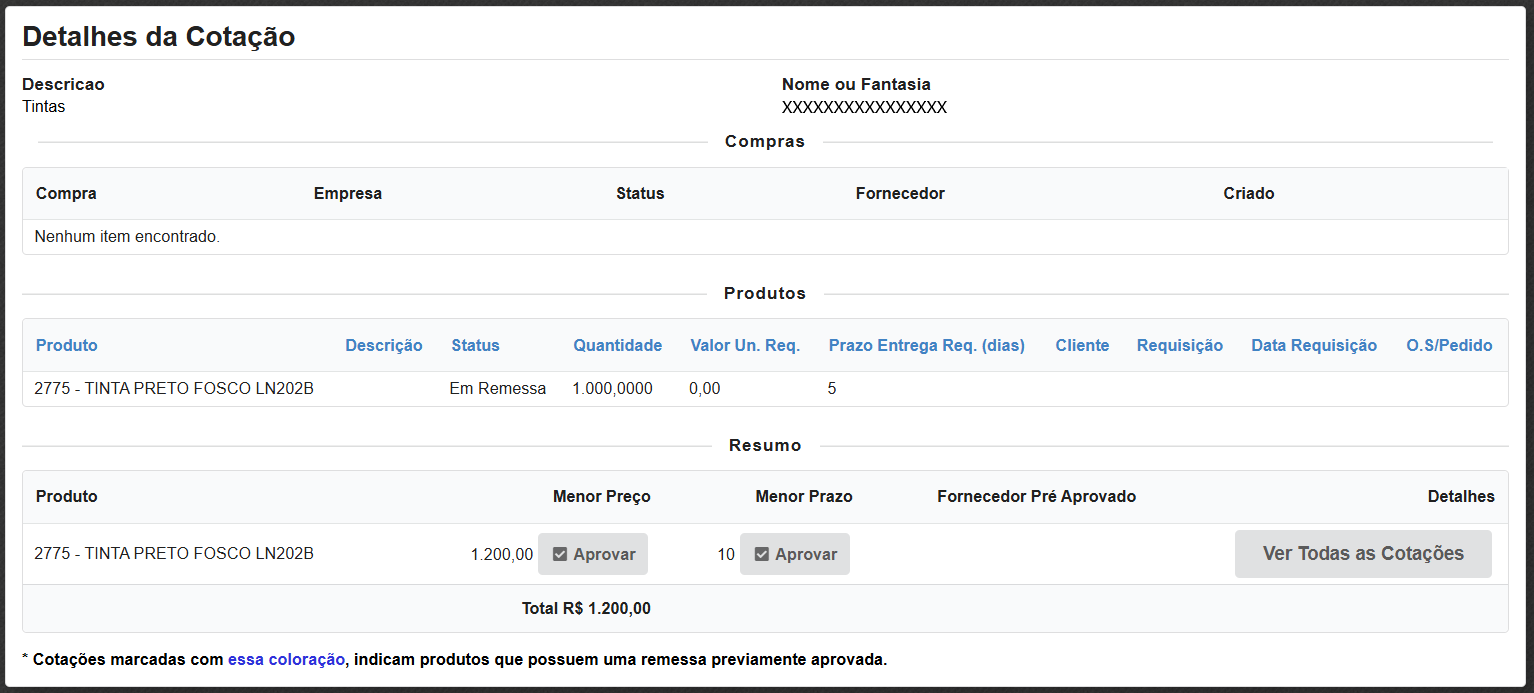Open the 'essa coloração' link in the footnote
This screenshot has width=1534, height=693.
tap(287, 659)
